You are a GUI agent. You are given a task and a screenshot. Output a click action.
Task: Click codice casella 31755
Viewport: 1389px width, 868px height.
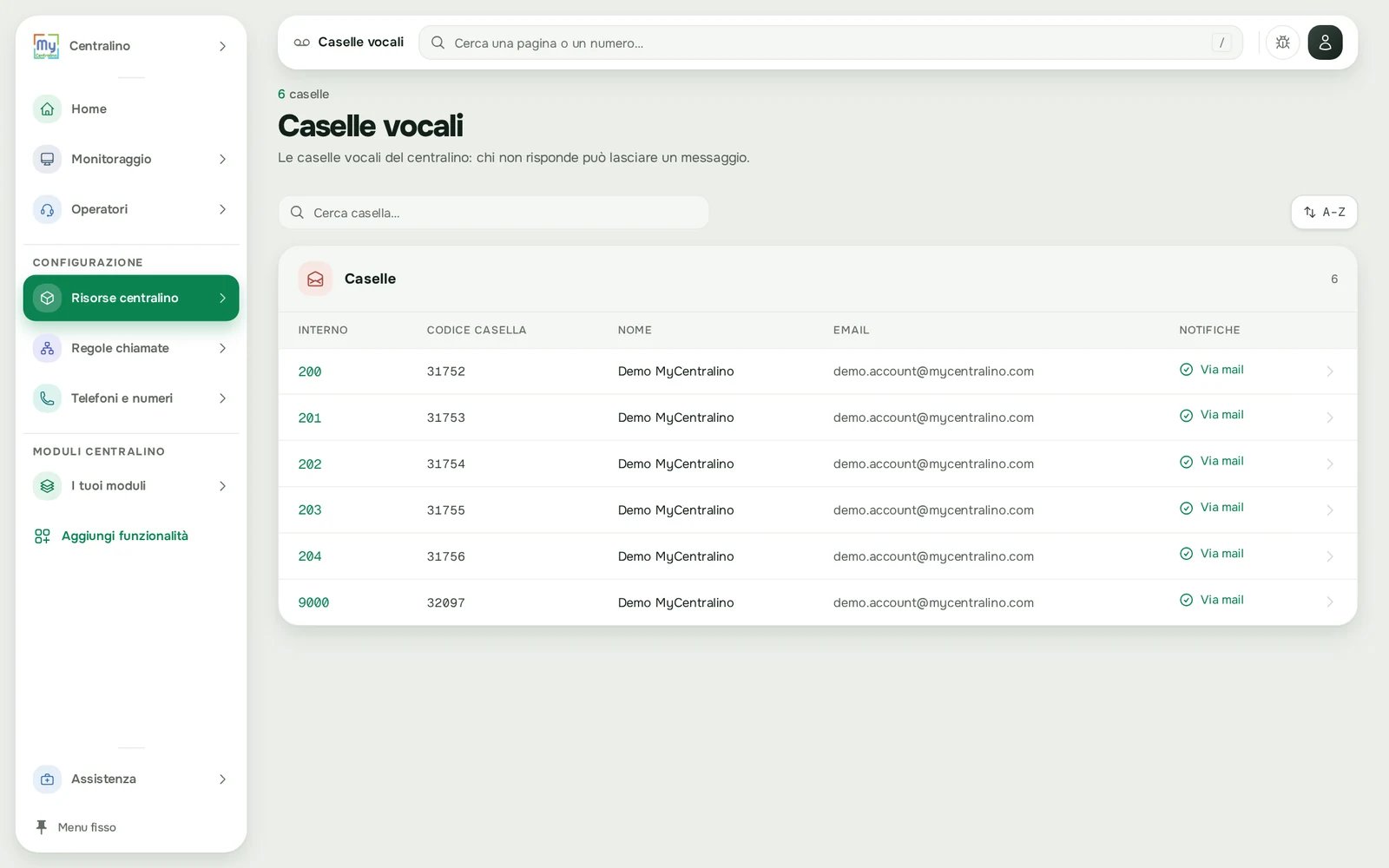coord(446,510)
